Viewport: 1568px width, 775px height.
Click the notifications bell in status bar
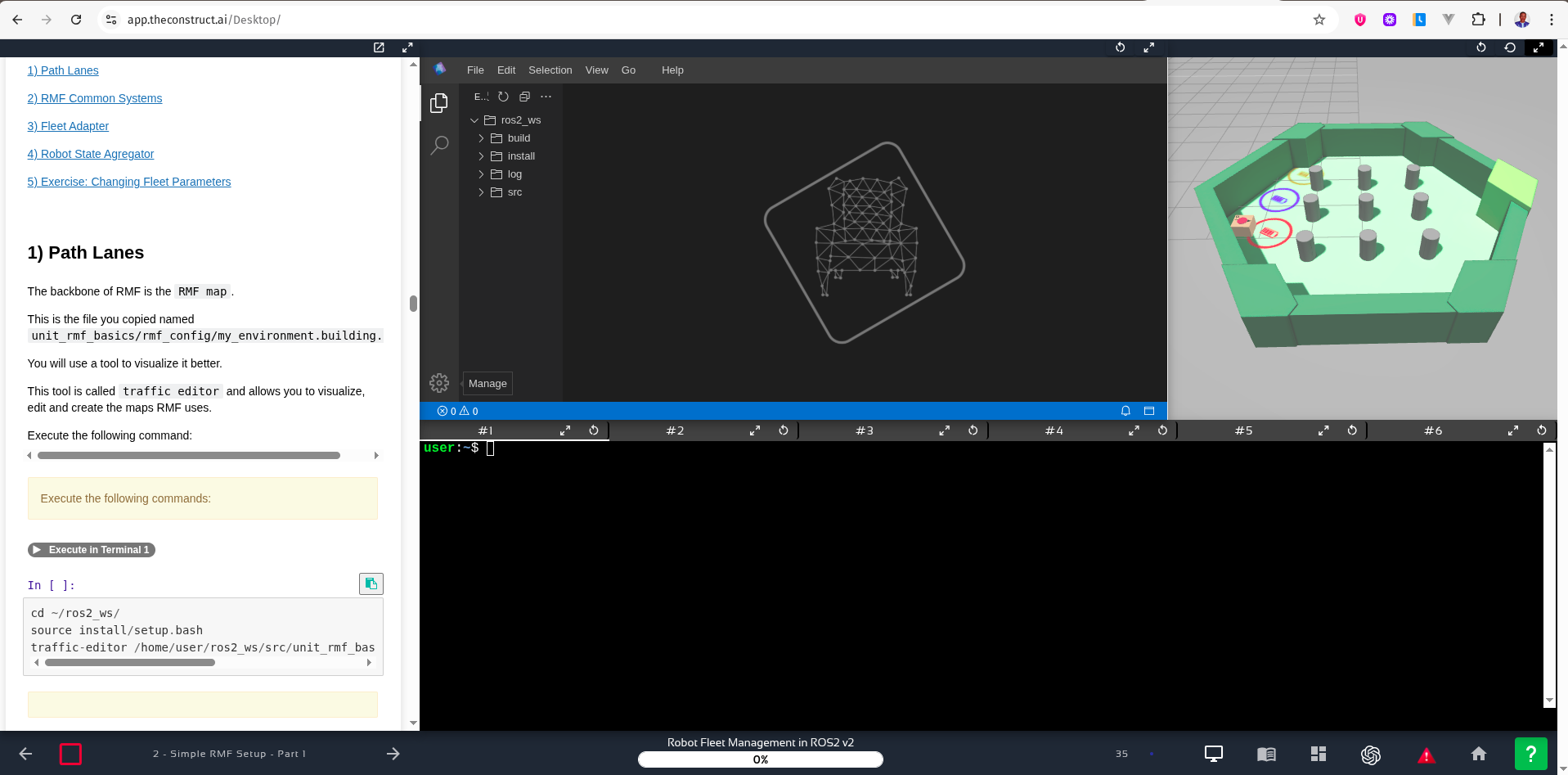click(x=1125, y=411)
